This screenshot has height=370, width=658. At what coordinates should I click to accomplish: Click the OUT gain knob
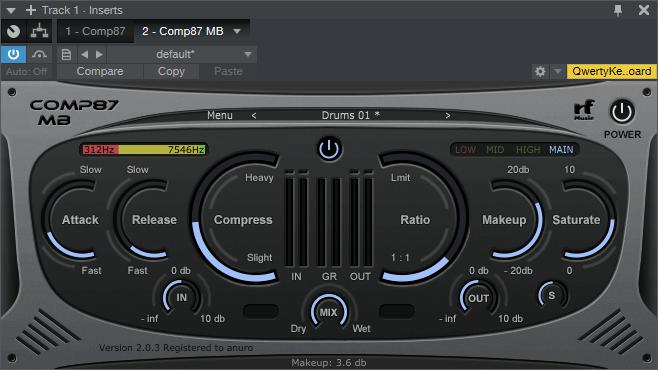478,298
